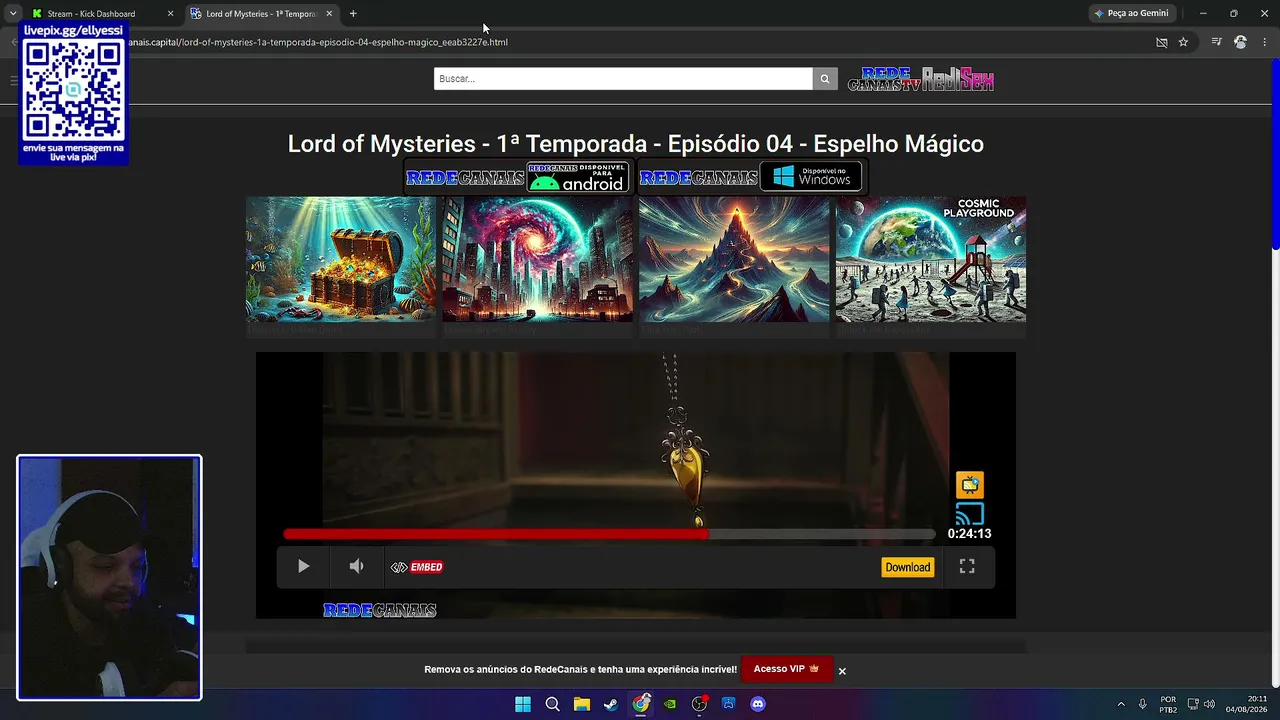The width and height of the screenshot is (1280, 720).
Task: Open the RediSex logo link
Action: tap(958, 79)
